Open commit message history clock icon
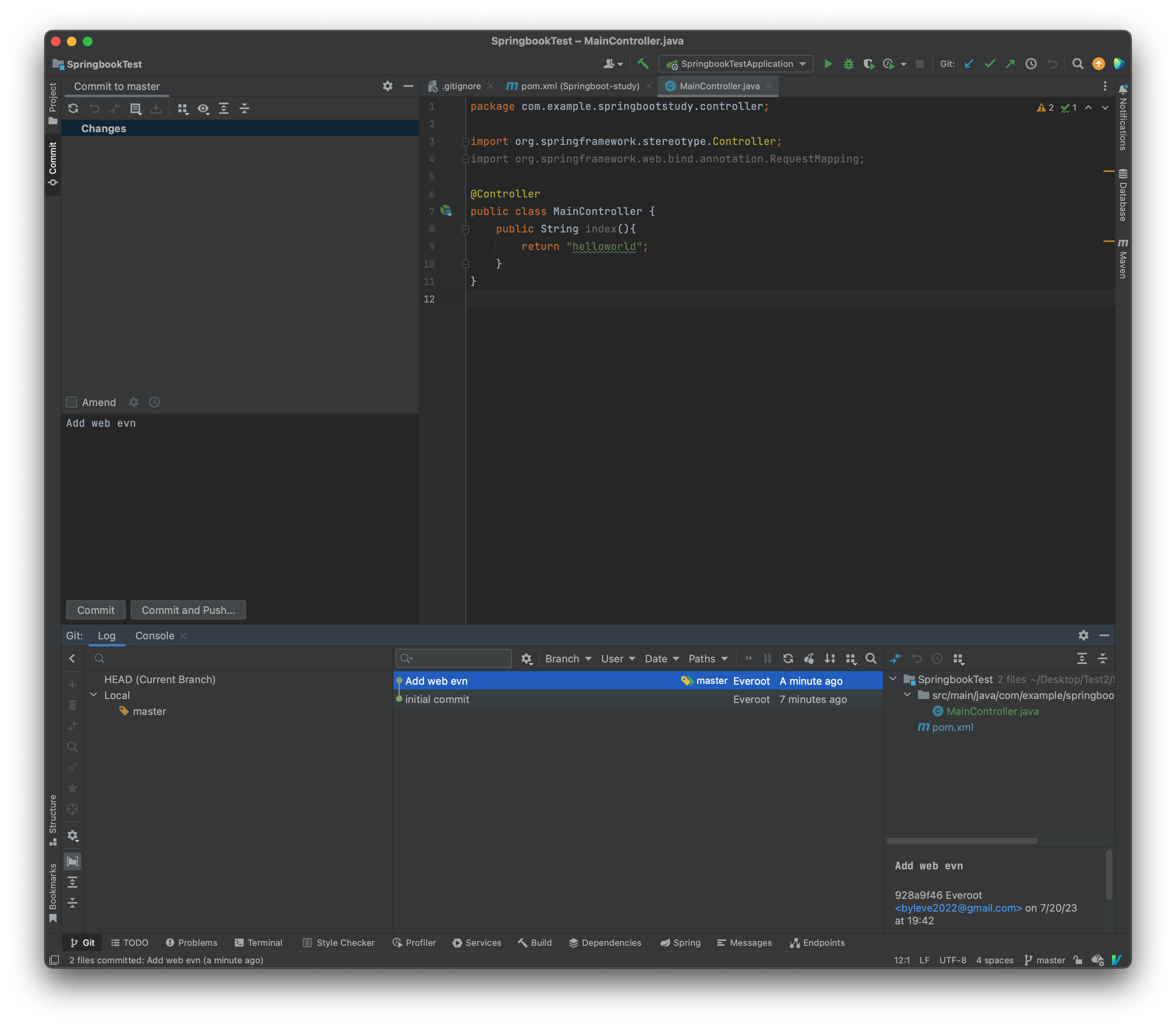1176x1027 pixels. 154,402
